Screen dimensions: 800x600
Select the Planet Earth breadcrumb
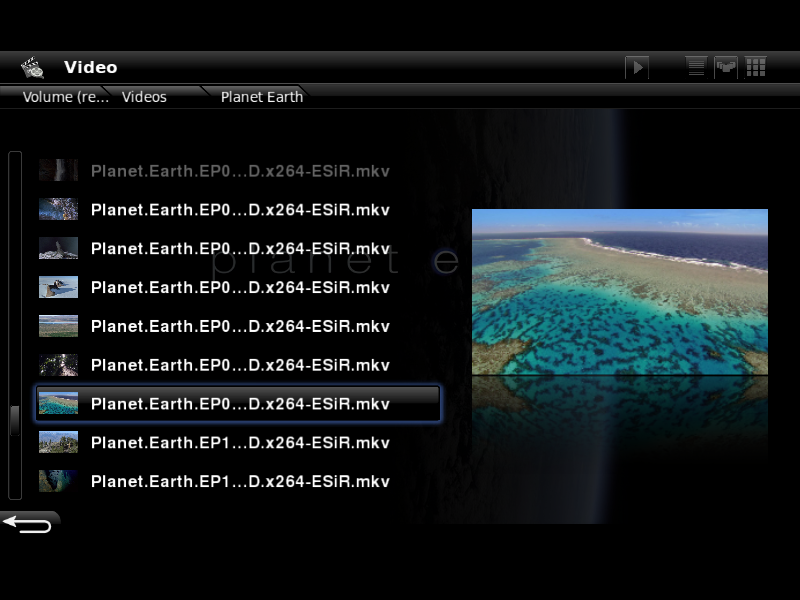tap(262, 97)
